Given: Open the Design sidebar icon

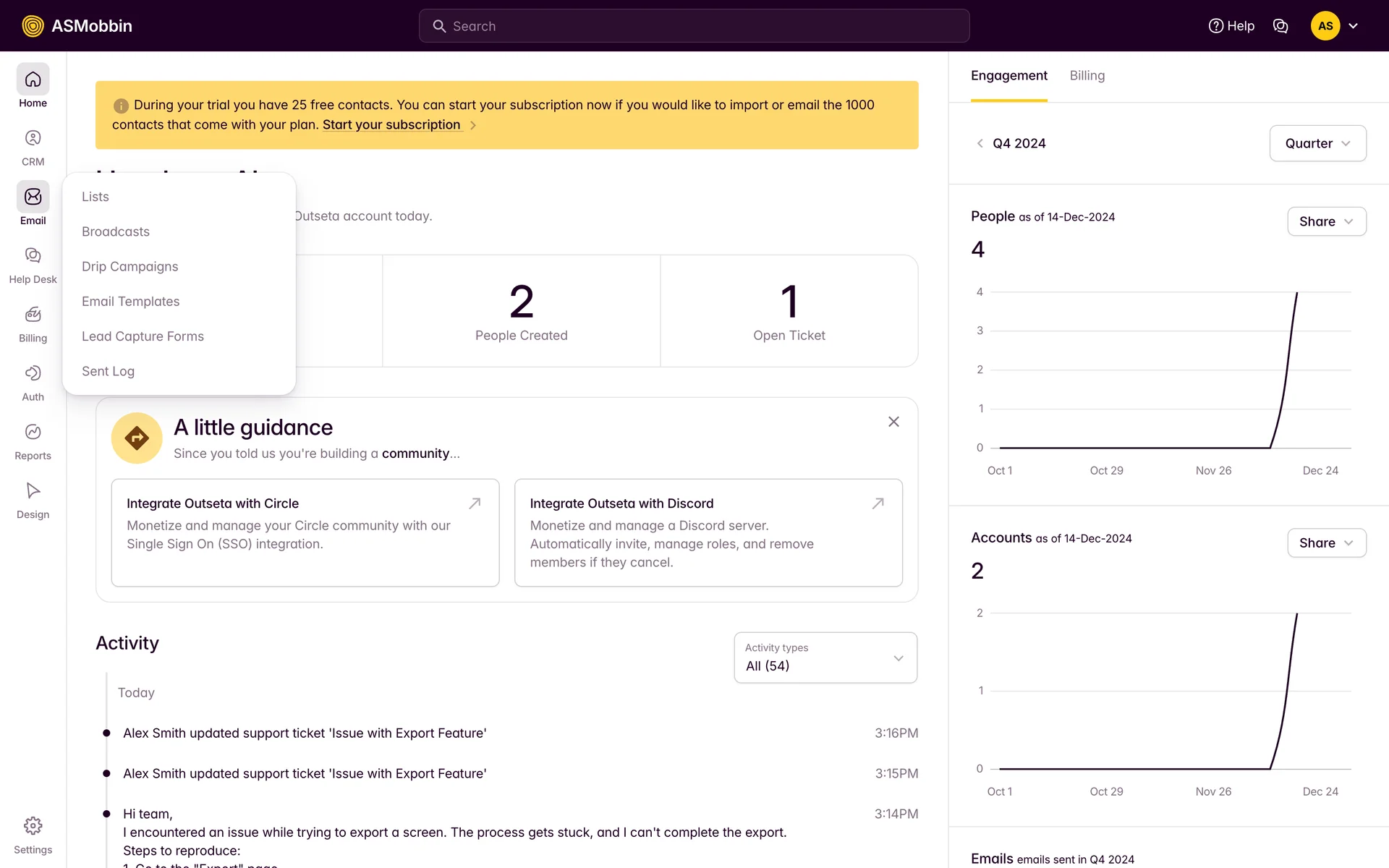Looking at the screenshot, I should tap(33, 491).
